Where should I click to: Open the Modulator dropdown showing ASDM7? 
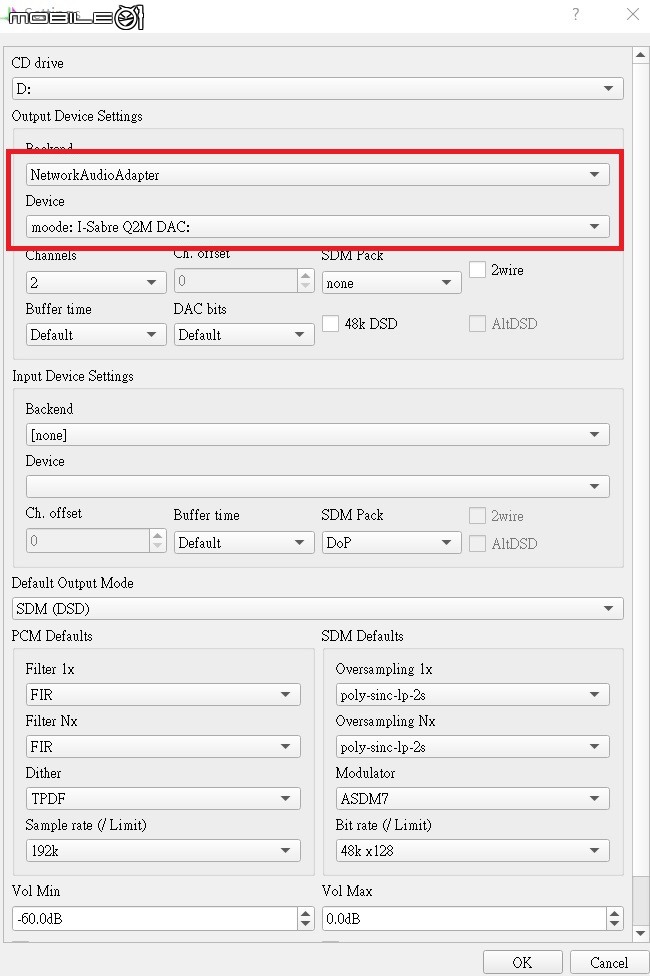coord(473,798)
